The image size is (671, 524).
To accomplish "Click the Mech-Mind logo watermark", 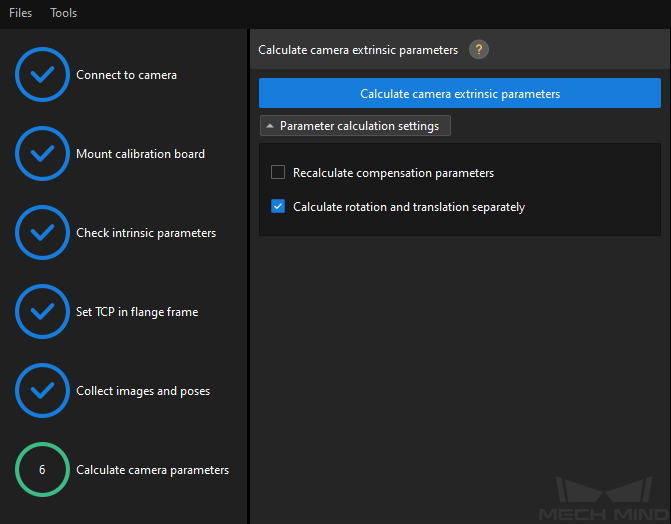I will (x=603, y=499).
